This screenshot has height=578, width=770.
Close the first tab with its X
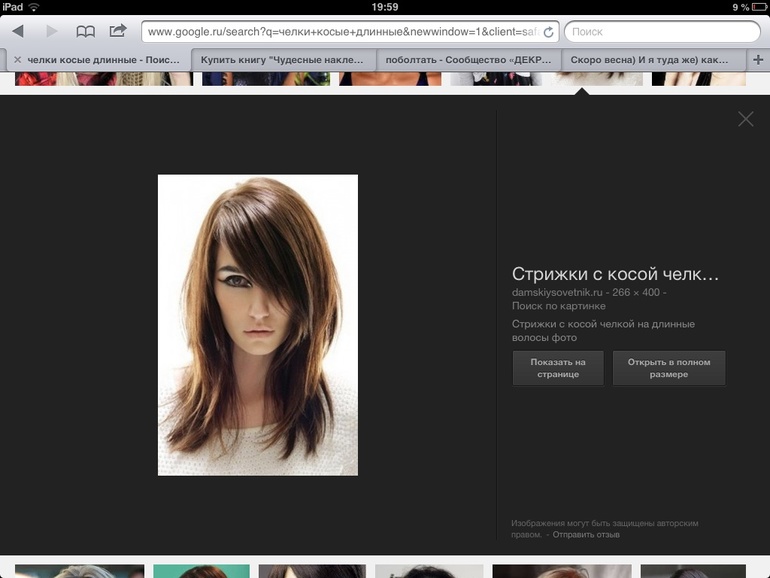click(x=17, y=60)
